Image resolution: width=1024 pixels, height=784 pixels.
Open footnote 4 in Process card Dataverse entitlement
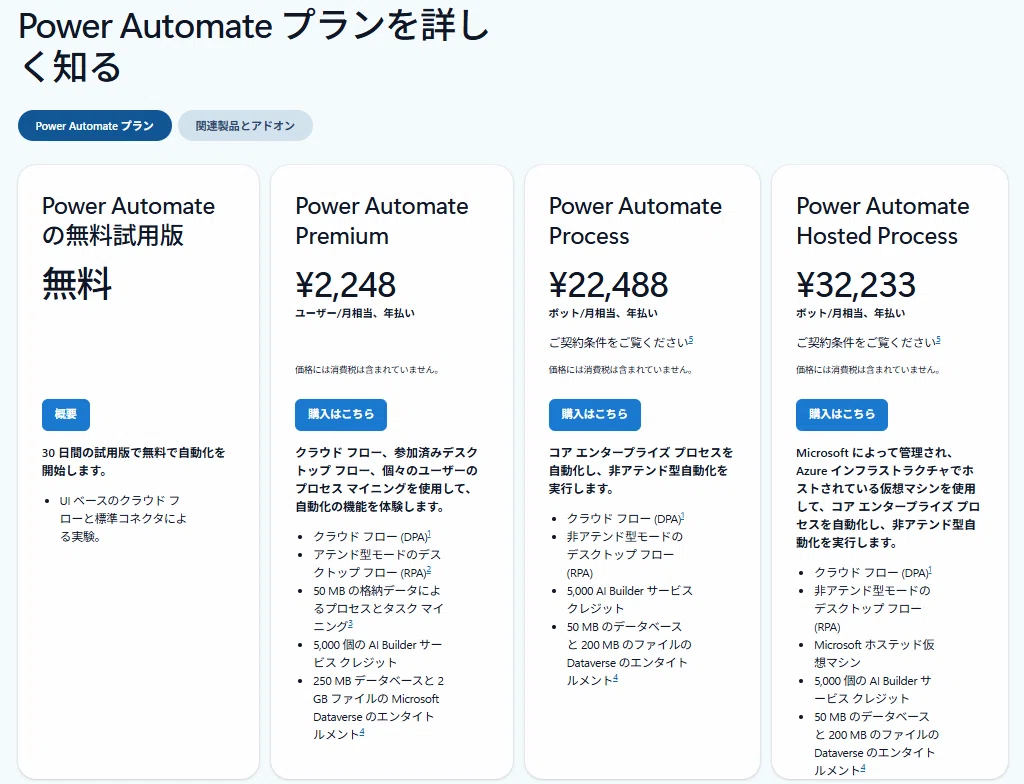(615, 678)
